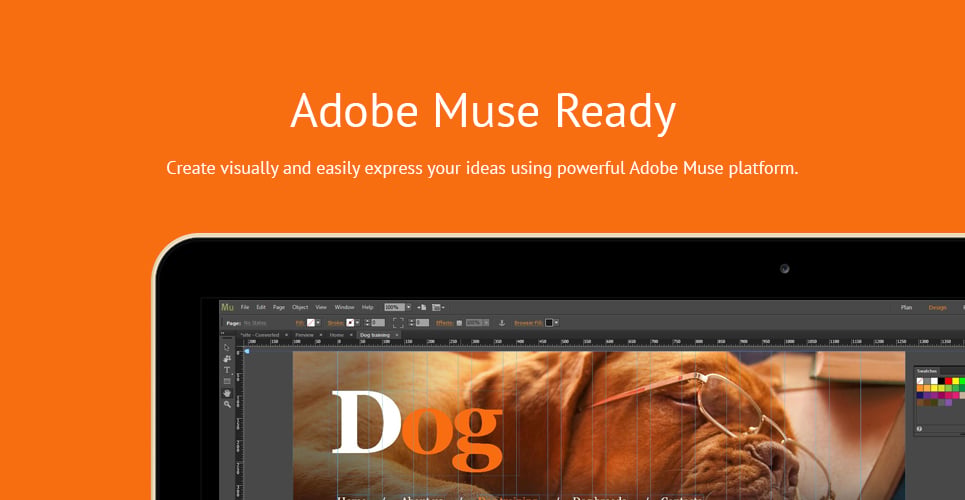The width and height of the screenshot is (965, 500).
Task: Switch to the Home document tab
Action: click(x=337, y=335)
